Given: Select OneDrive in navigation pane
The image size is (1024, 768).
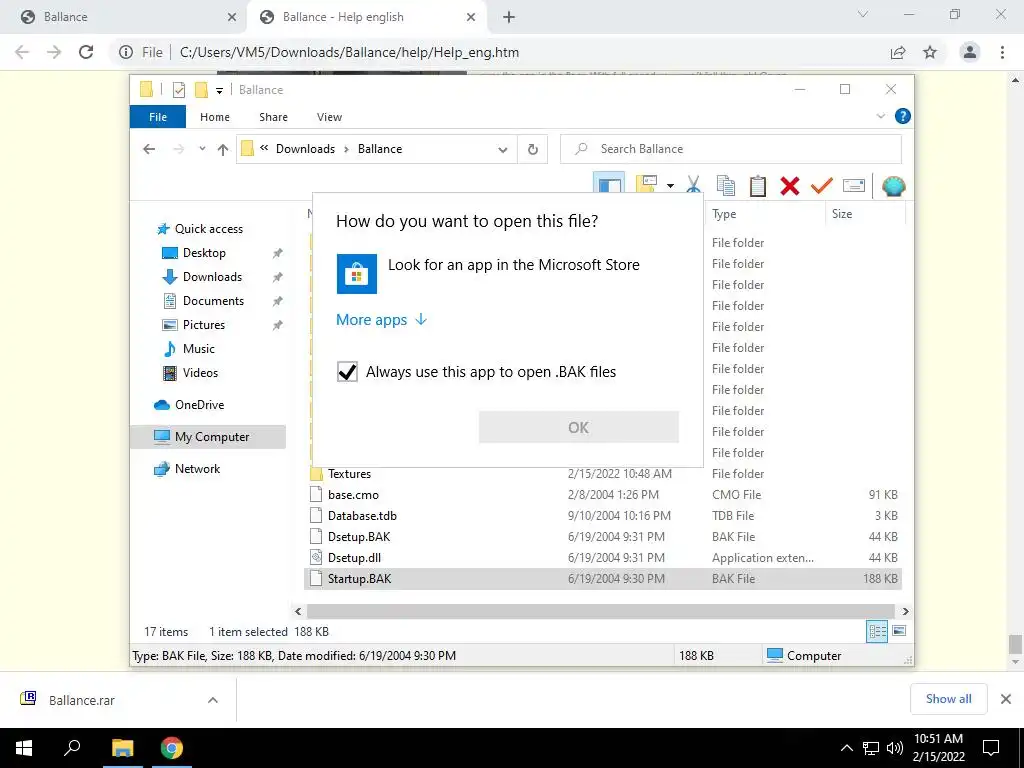Looking at the screenshot, I should pos(199,405).
